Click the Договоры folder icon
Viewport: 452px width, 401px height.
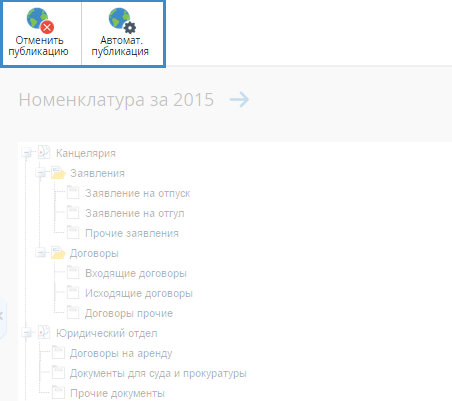click(58, 253)
